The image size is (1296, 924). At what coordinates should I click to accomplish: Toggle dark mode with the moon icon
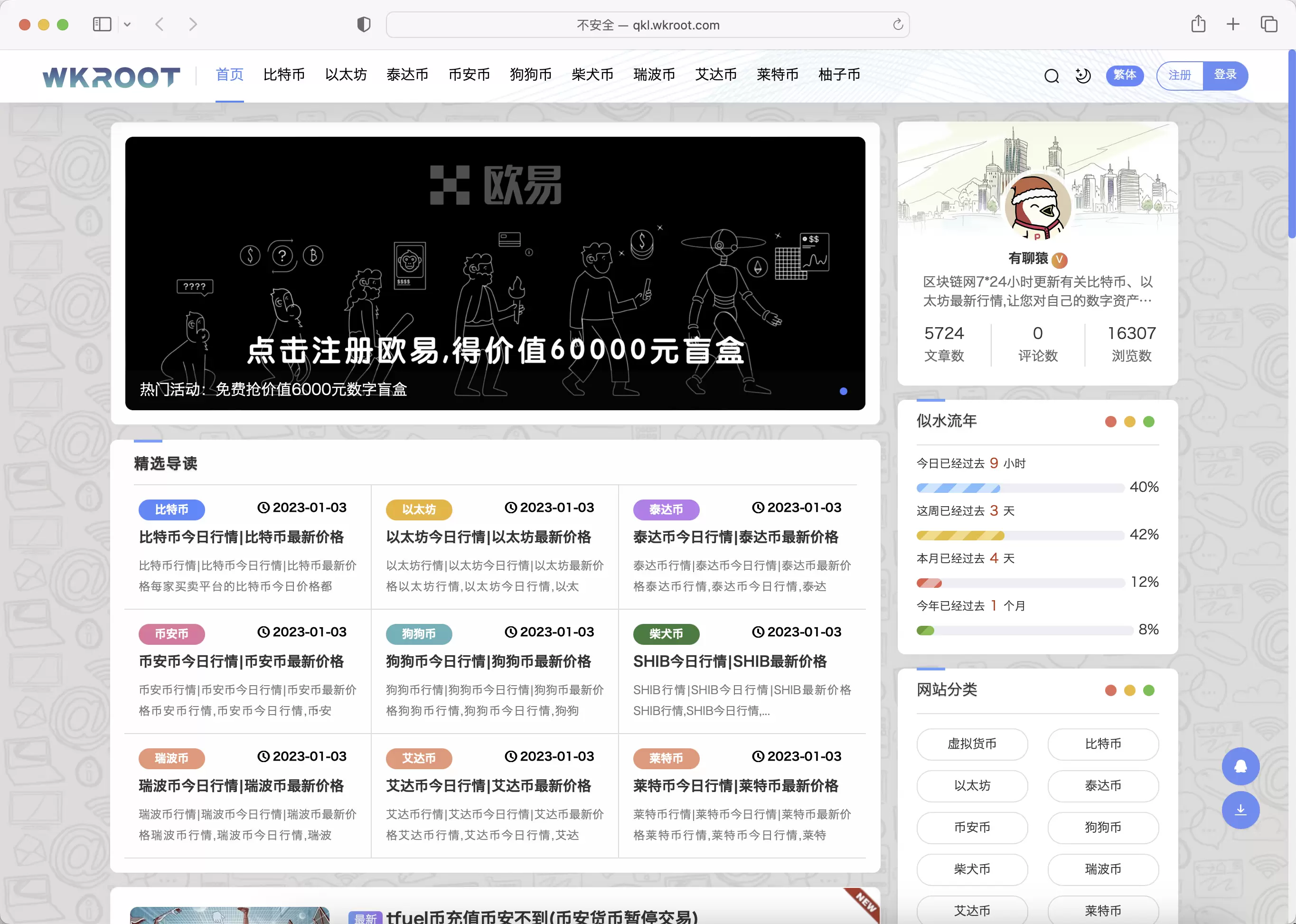[1083, 75]
